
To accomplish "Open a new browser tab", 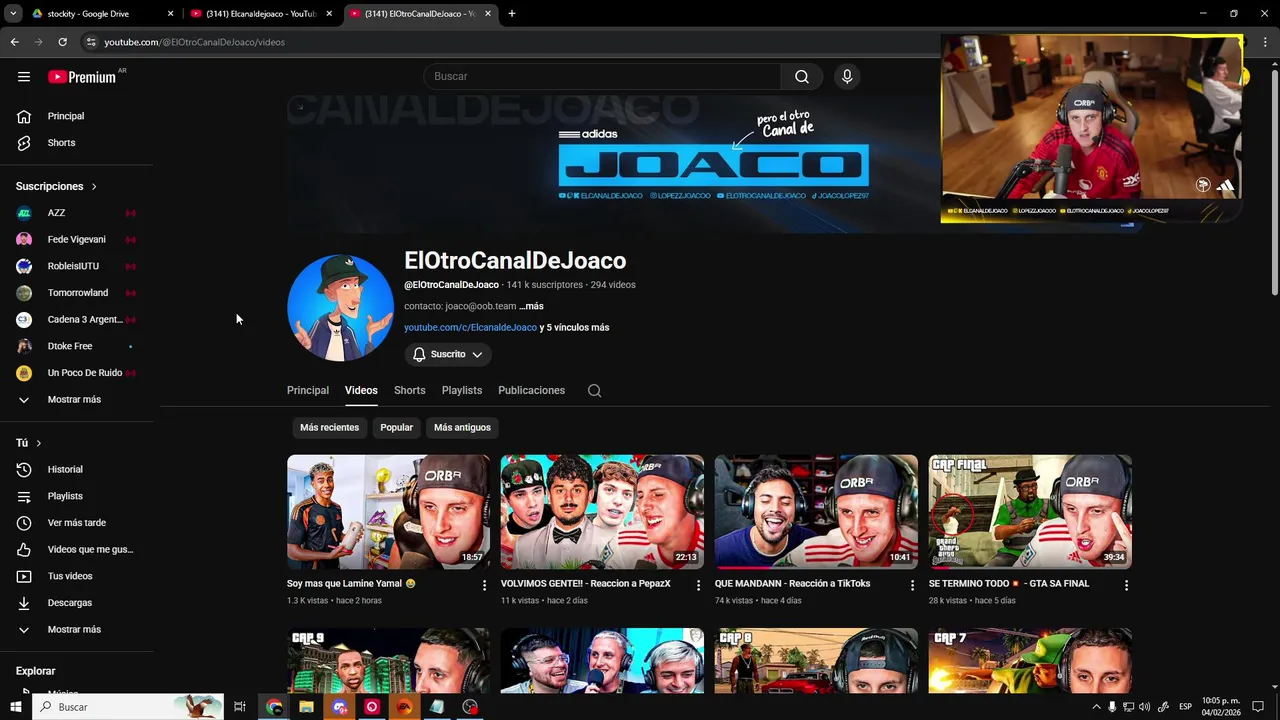I will coord(512,14).
